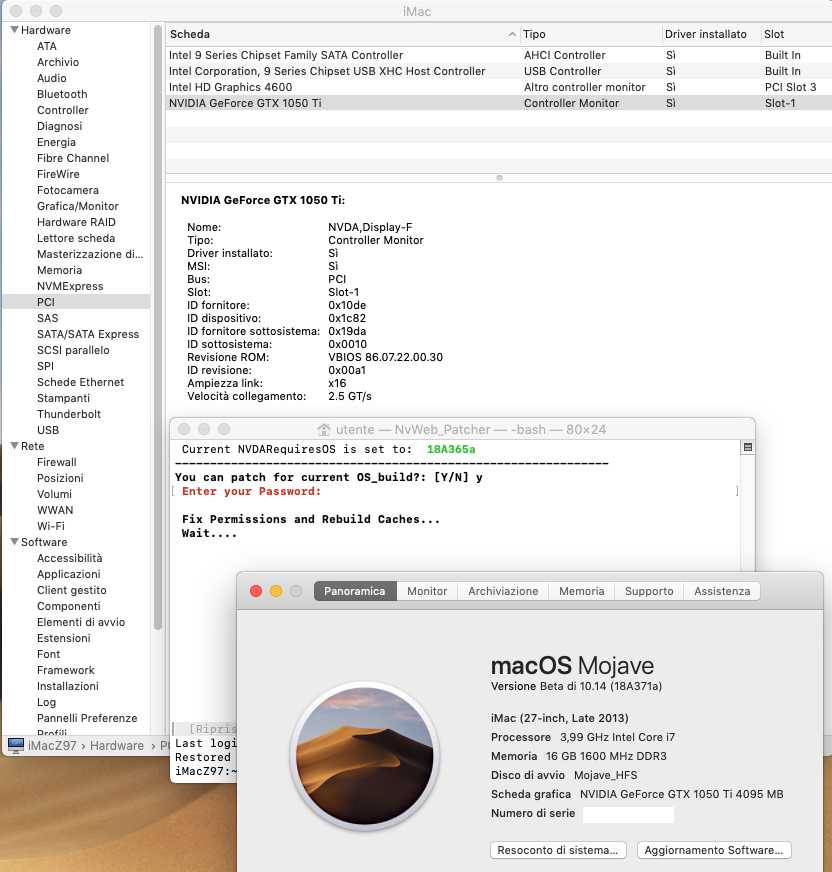Select Applicazioni in Software list
This screenshot has height=872, width=832.
[x=68, y=574]
